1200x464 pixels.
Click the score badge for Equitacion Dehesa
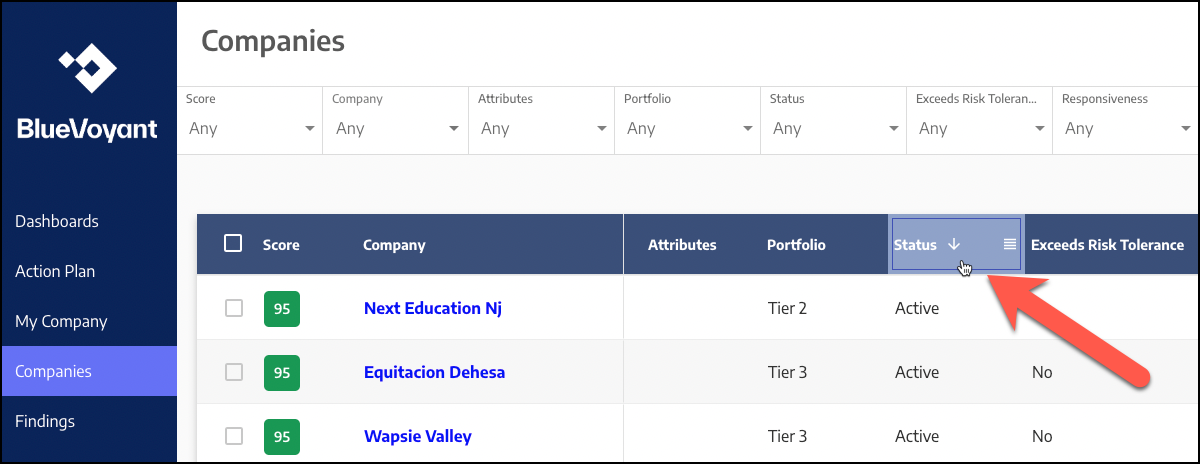(282, 373)
